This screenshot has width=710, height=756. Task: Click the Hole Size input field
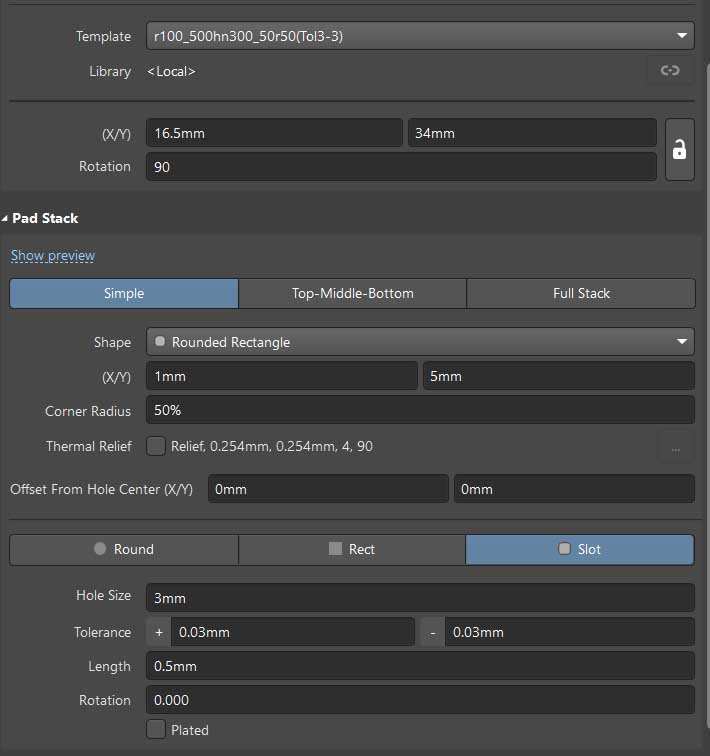(x=420, y=598)
